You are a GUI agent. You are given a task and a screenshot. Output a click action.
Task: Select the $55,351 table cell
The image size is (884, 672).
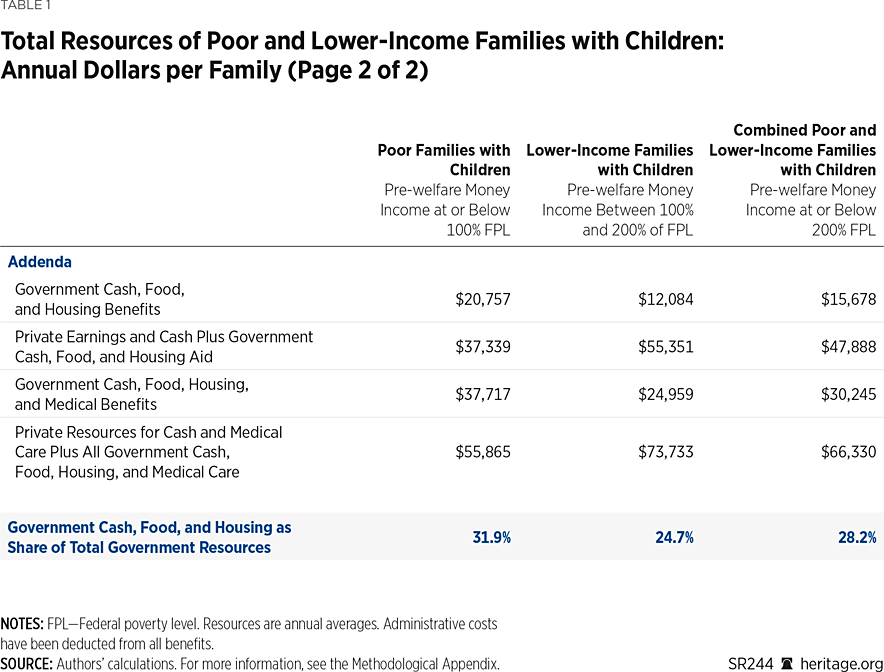click(666, 347)
